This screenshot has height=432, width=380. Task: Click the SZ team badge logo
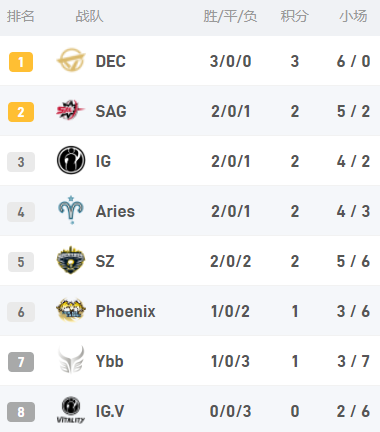tap(71, 260)
